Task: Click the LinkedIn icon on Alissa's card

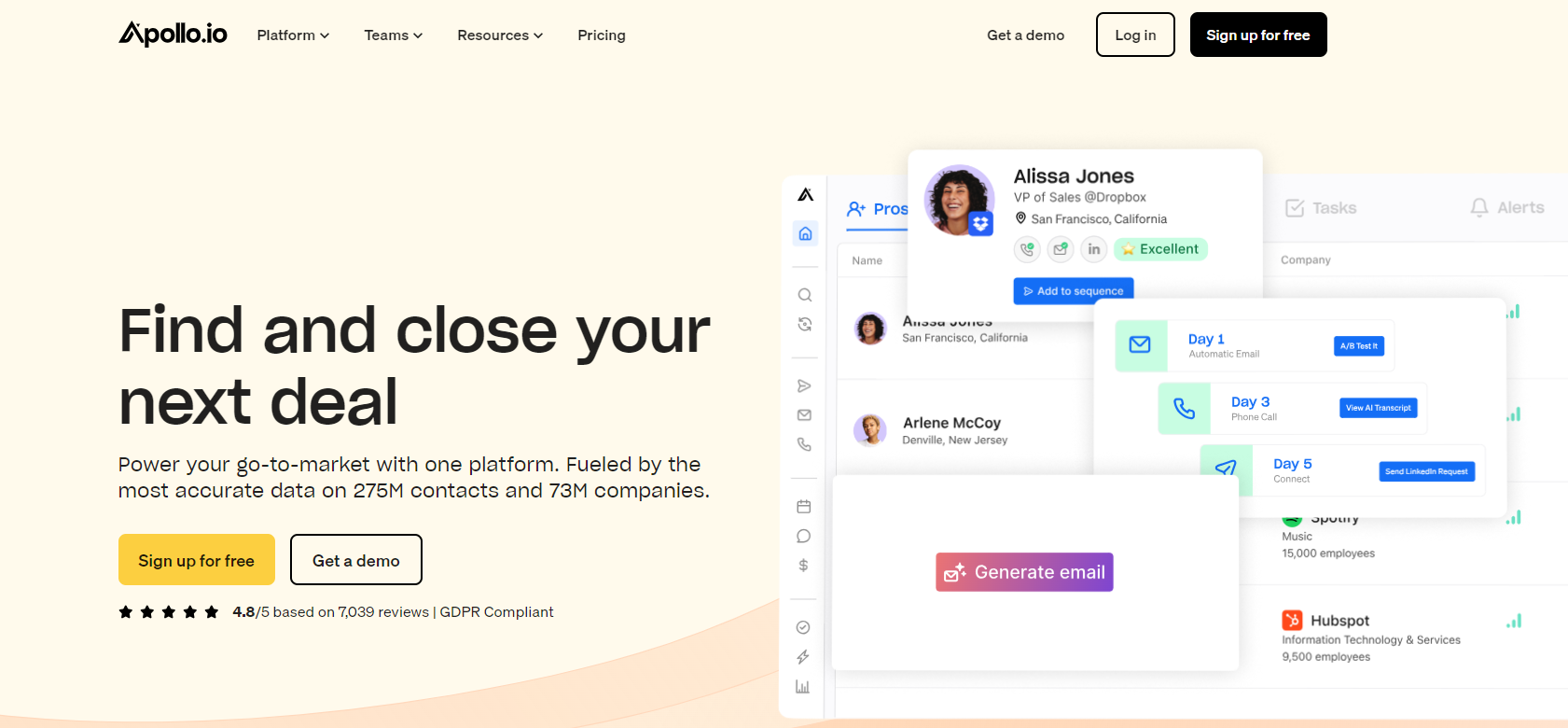Action: pos(1093,249)
